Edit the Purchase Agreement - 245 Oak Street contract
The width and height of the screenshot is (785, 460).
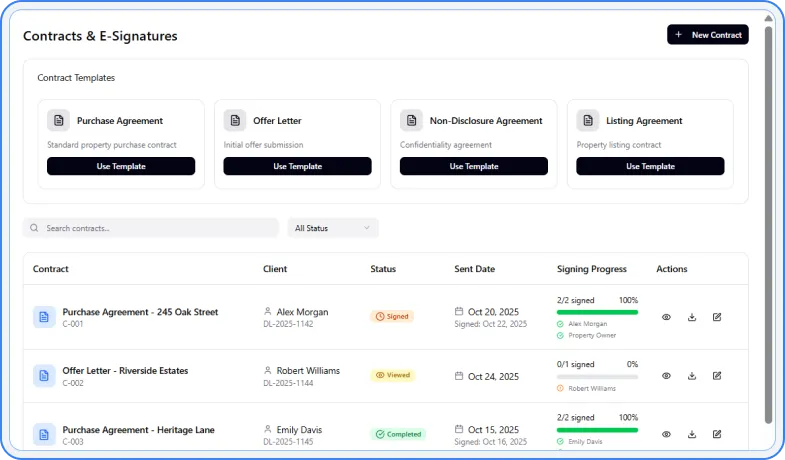point(717,317)
